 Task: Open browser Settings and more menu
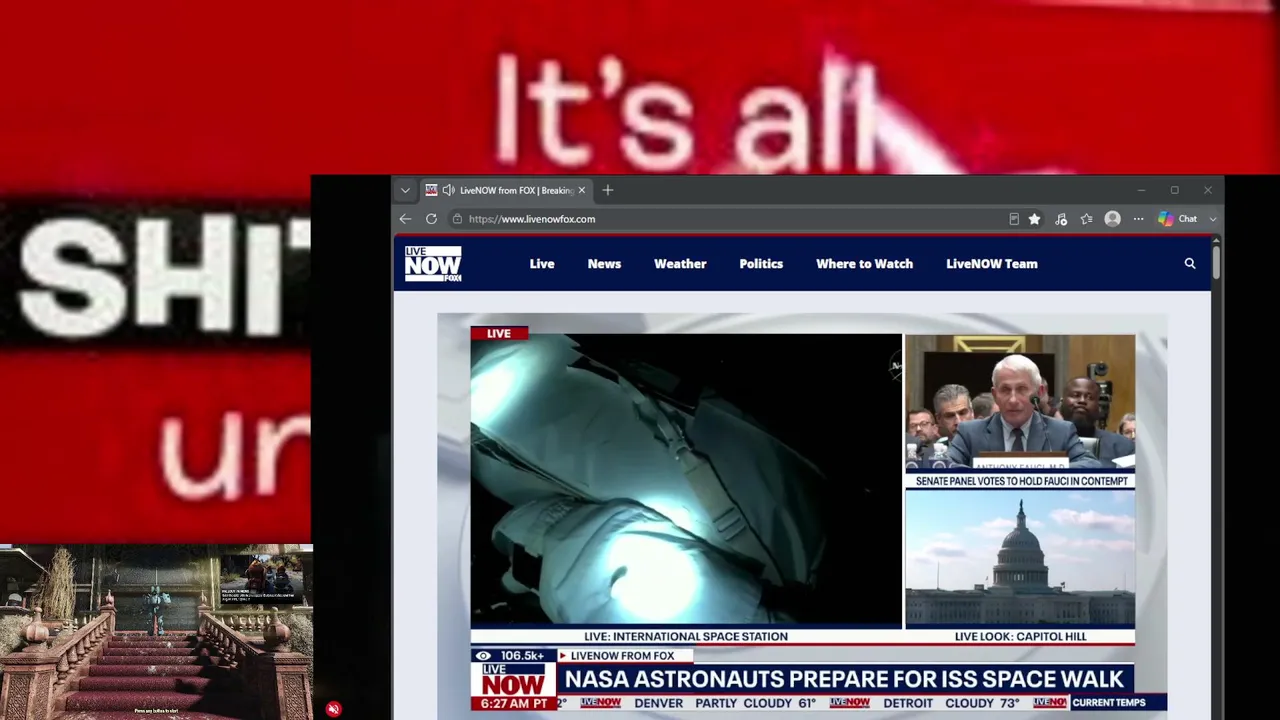[1138, 219]
